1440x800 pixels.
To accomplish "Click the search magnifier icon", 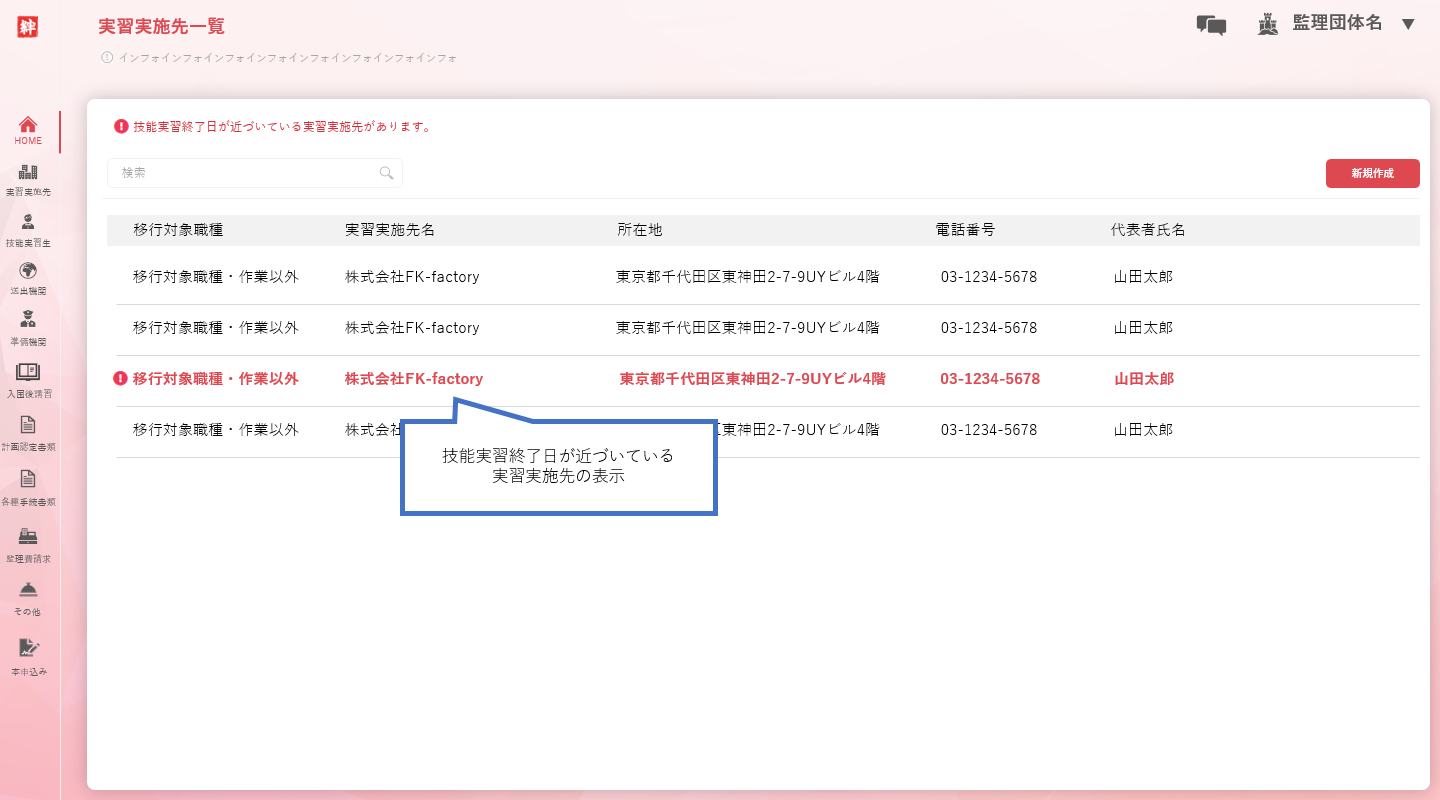I will 387,173.
